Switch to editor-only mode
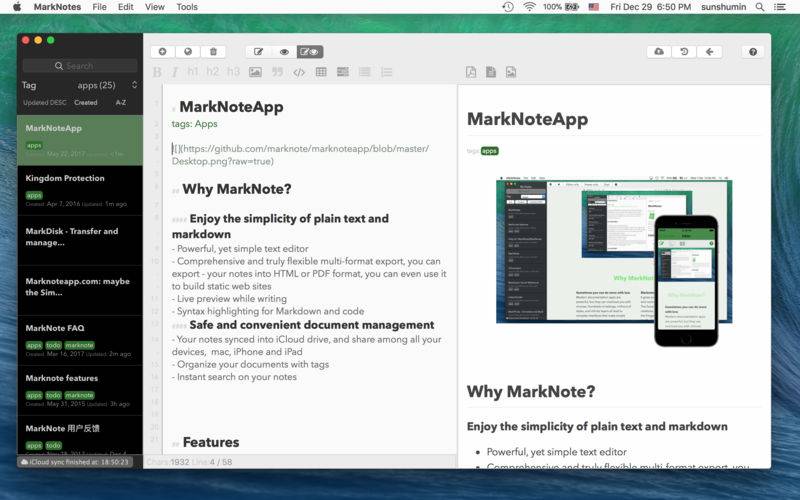The image size is (800, 500). pyautogui.click(x=259, y=52)
